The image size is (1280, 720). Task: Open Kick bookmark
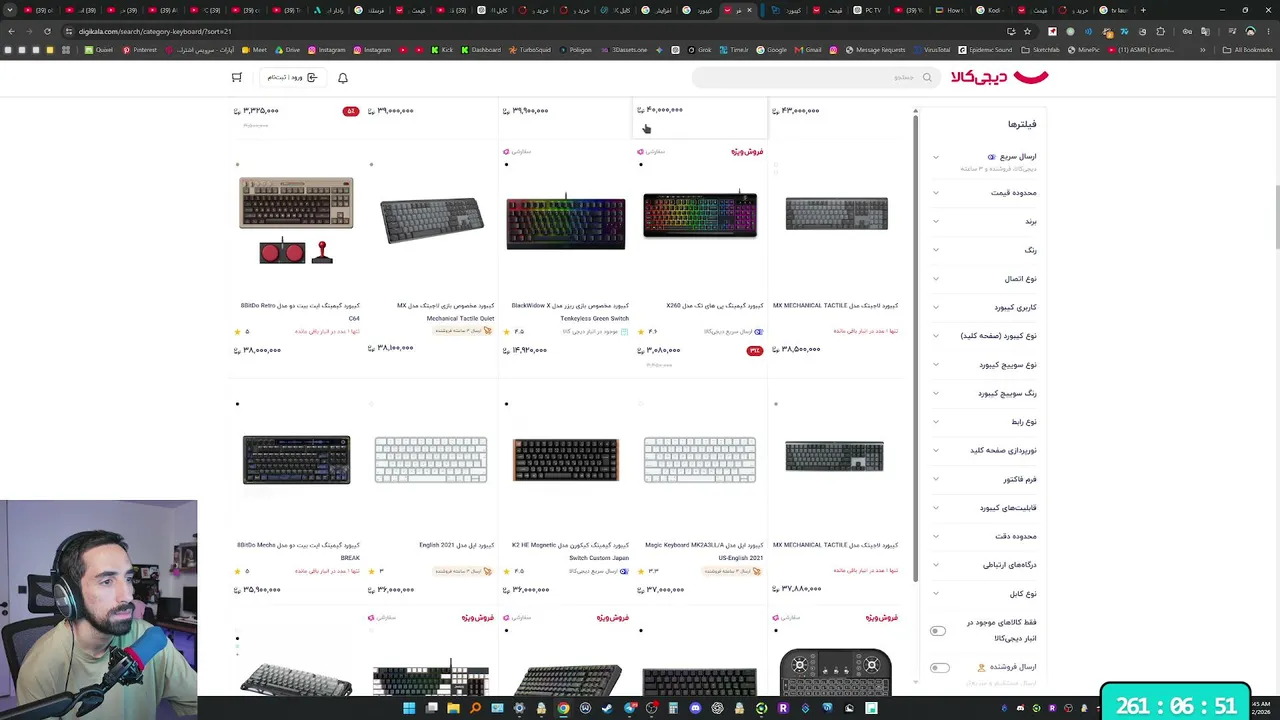pyautogui.click(x=441, y=50)
